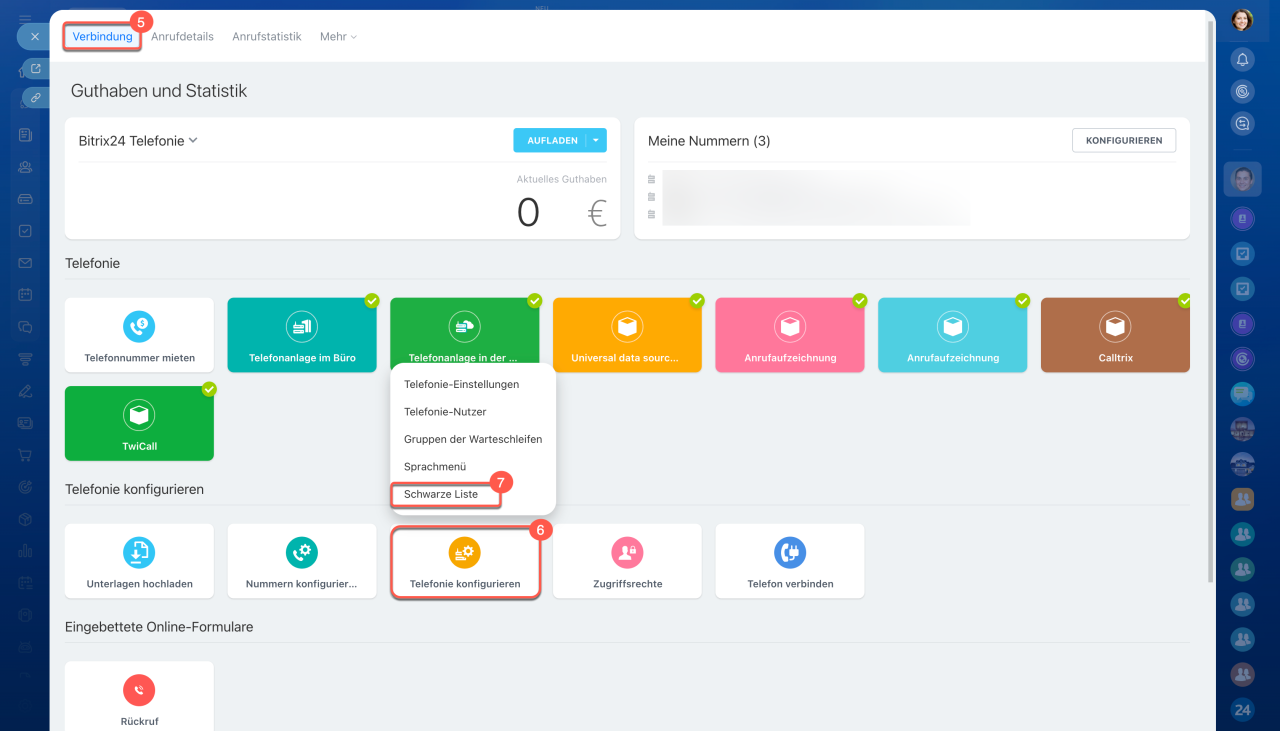Open the Aufladen button dropdown arrow
1280x731 pixels.
click(x=596, y=141)
